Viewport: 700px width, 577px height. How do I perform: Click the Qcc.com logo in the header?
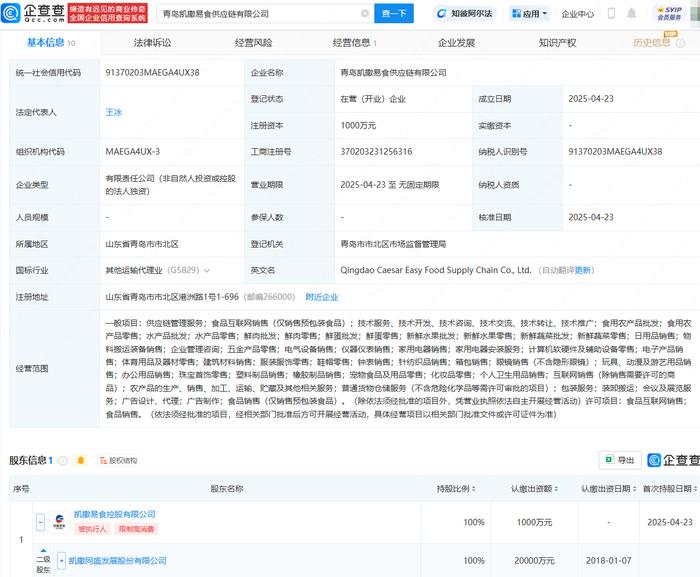33,13
